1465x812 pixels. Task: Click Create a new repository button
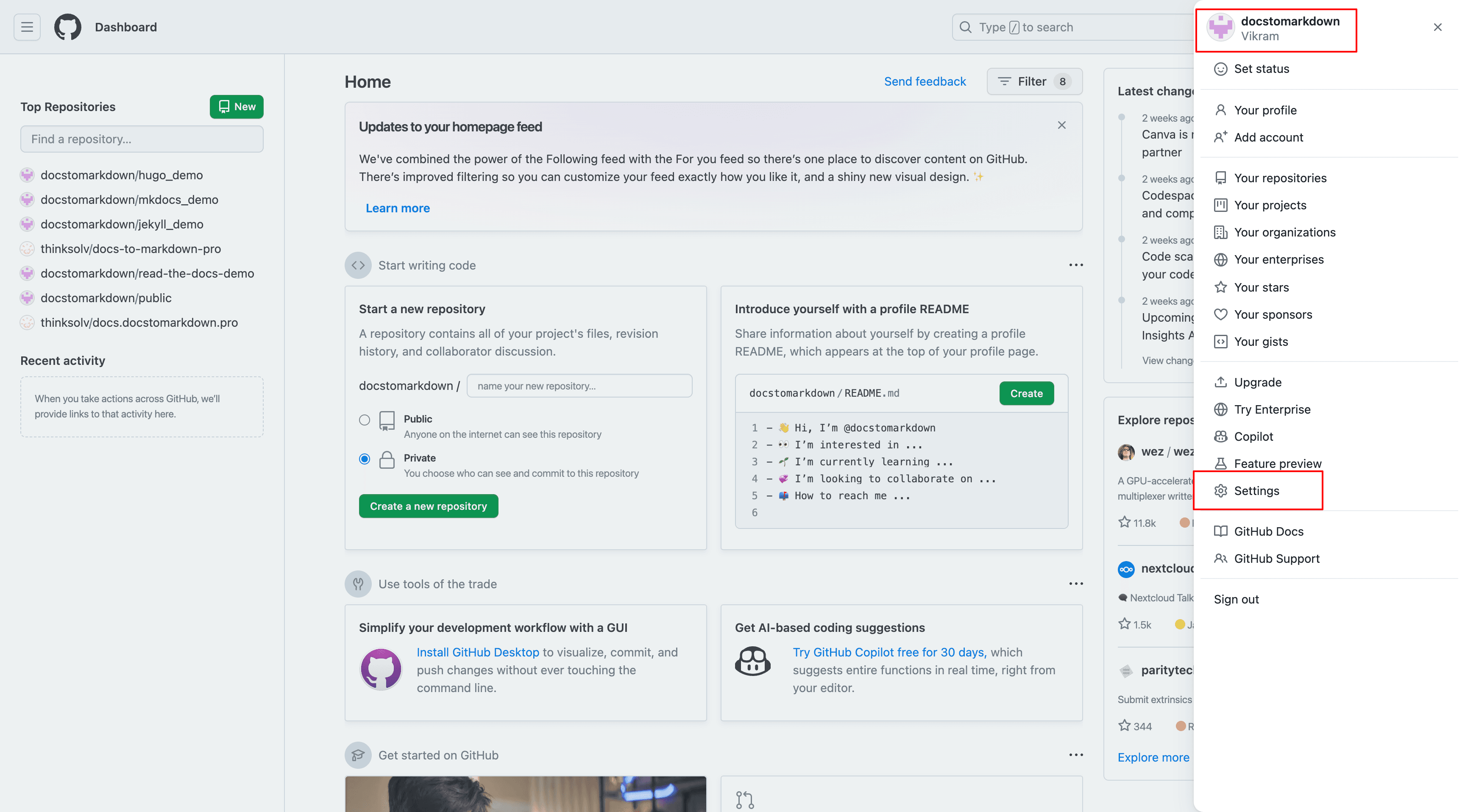pos(428,506)
